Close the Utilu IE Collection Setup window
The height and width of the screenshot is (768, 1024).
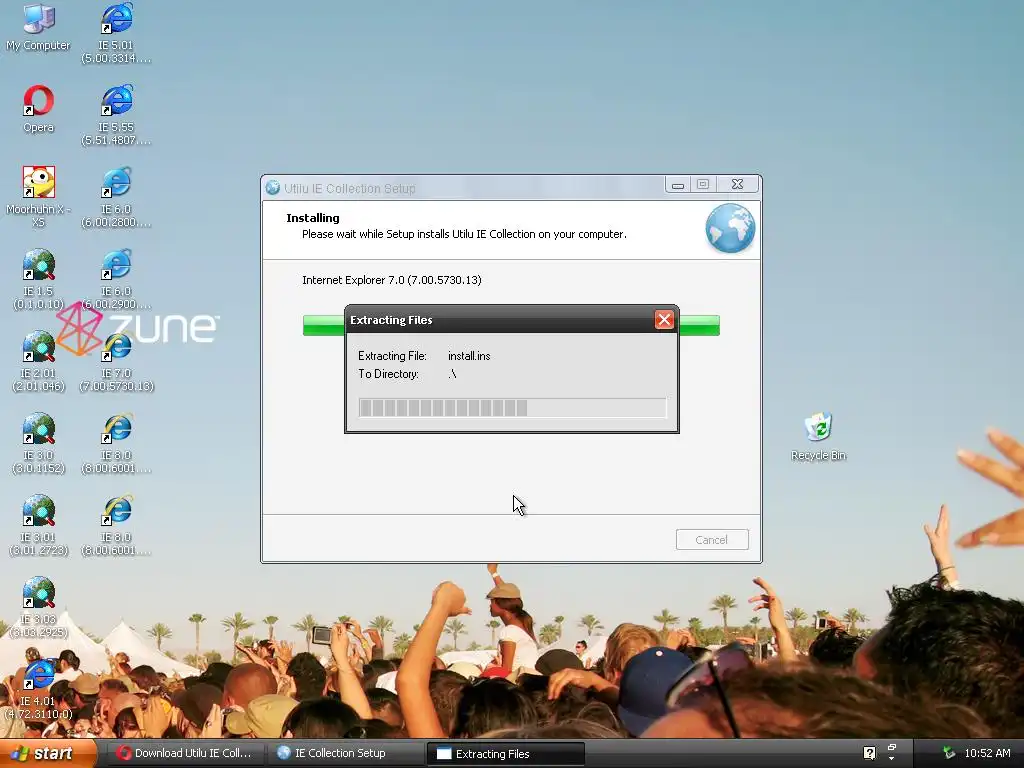point(737,185)
